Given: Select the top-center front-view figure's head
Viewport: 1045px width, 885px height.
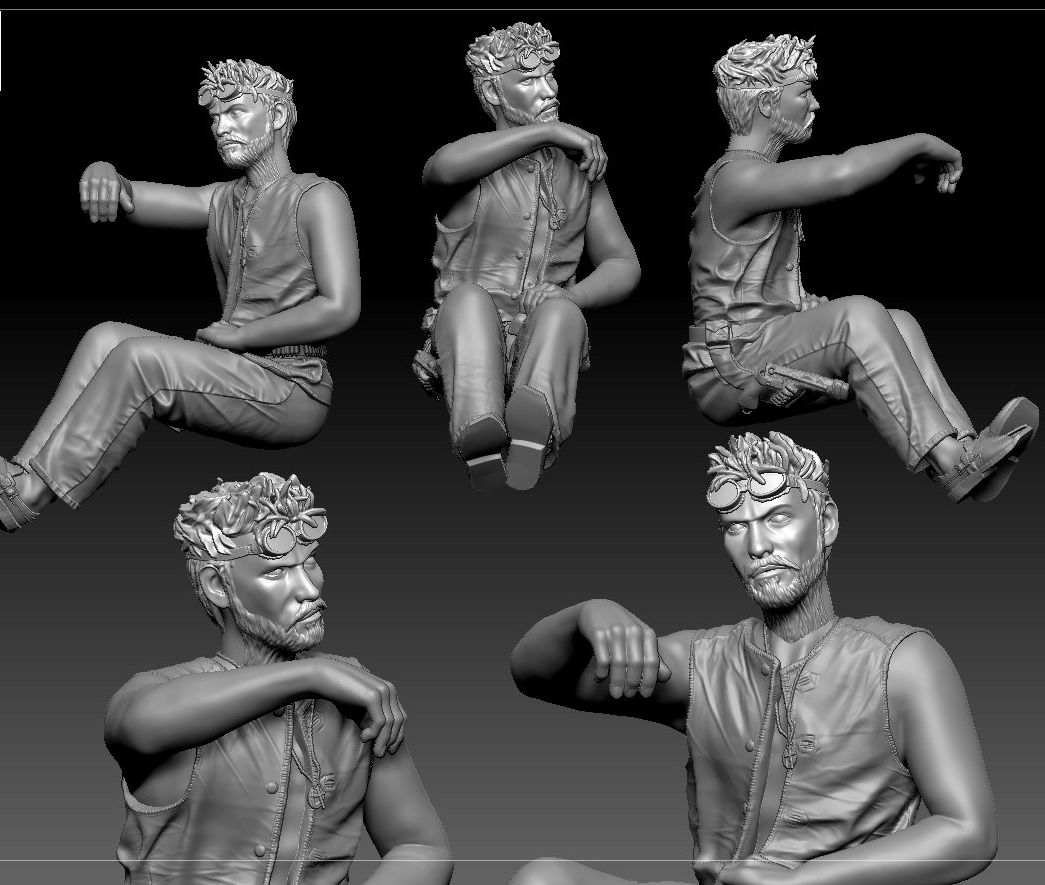Looking at the screenshot, I should coord(518,78).
